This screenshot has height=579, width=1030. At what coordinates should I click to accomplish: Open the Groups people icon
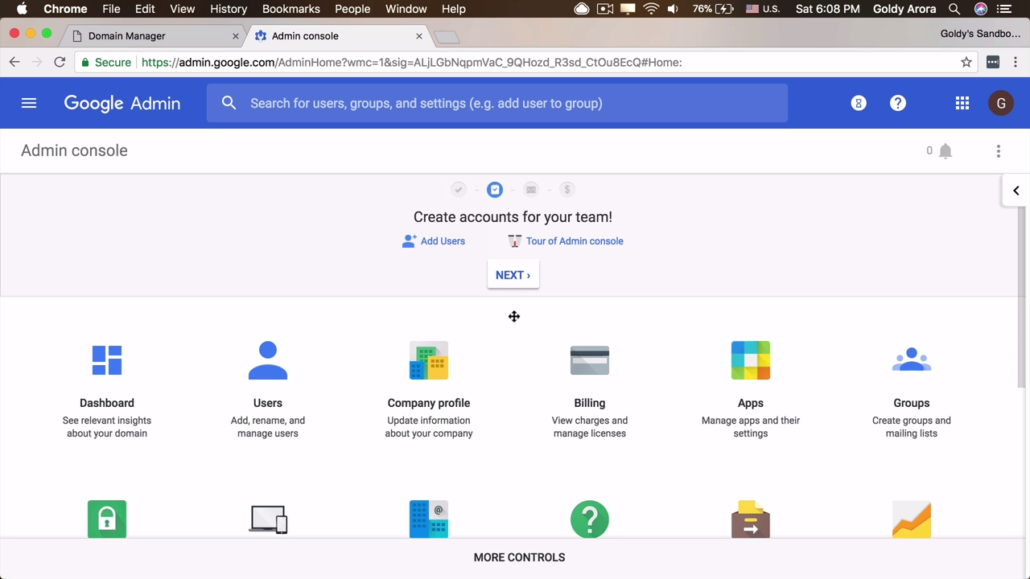click(x=911, y=359)
